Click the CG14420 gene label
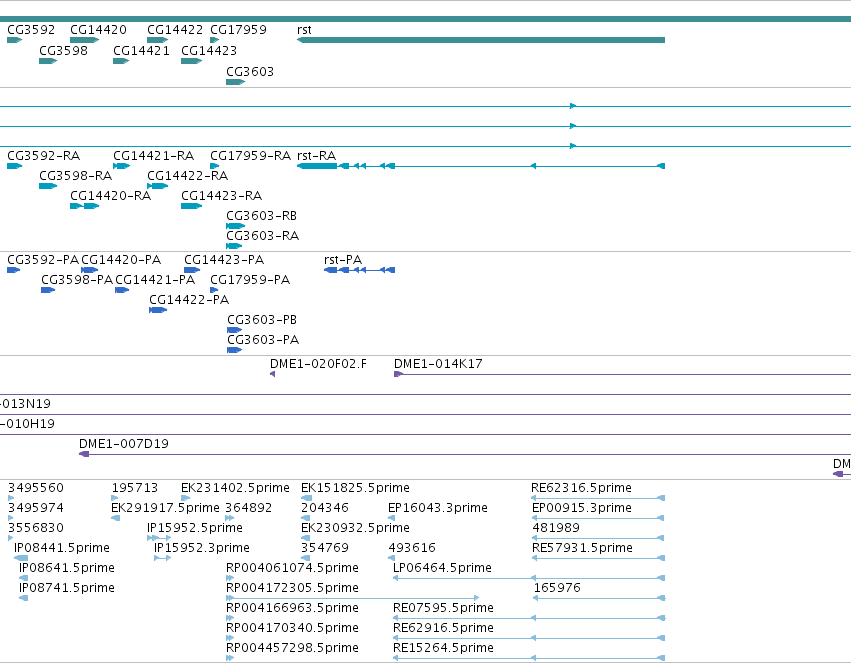851x663 pixels. click(x=98, y=29)
